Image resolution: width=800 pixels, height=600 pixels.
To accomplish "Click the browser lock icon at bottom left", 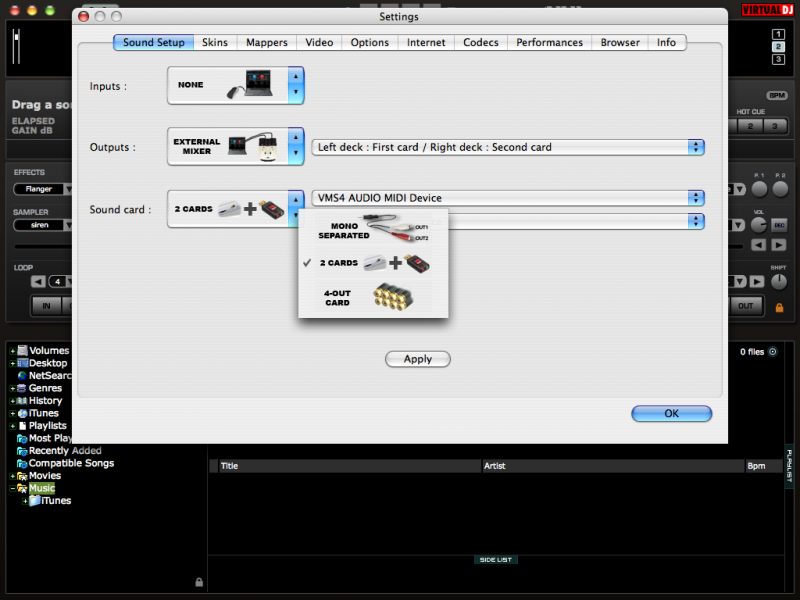I will (199, 582).
